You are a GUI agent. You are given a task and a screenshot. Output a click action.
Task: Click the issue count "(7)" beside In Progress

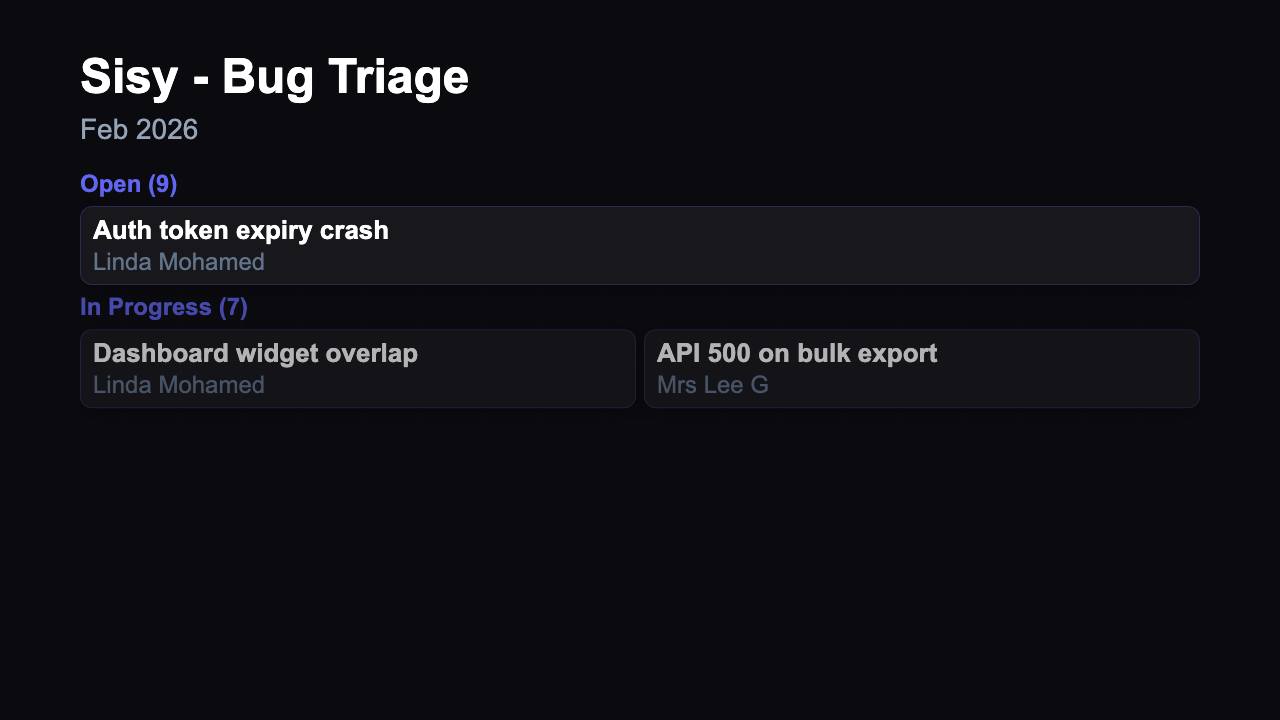click(x=235, y=307)
